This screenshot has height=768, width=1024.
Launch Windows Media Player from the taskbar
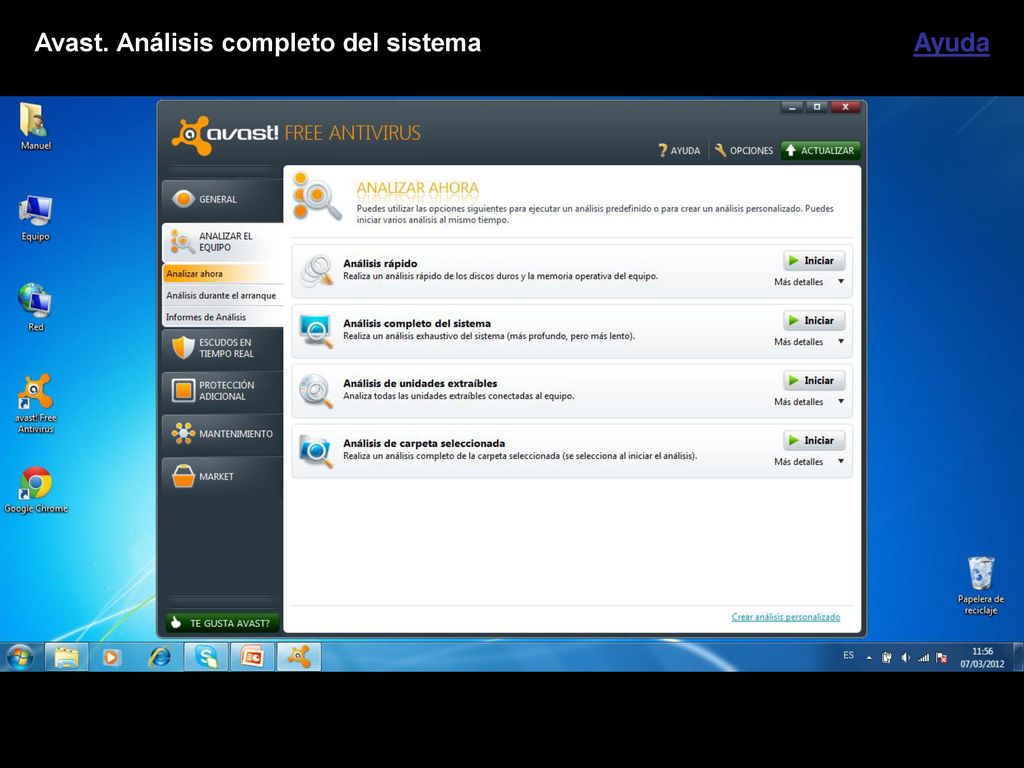(111, 657)
